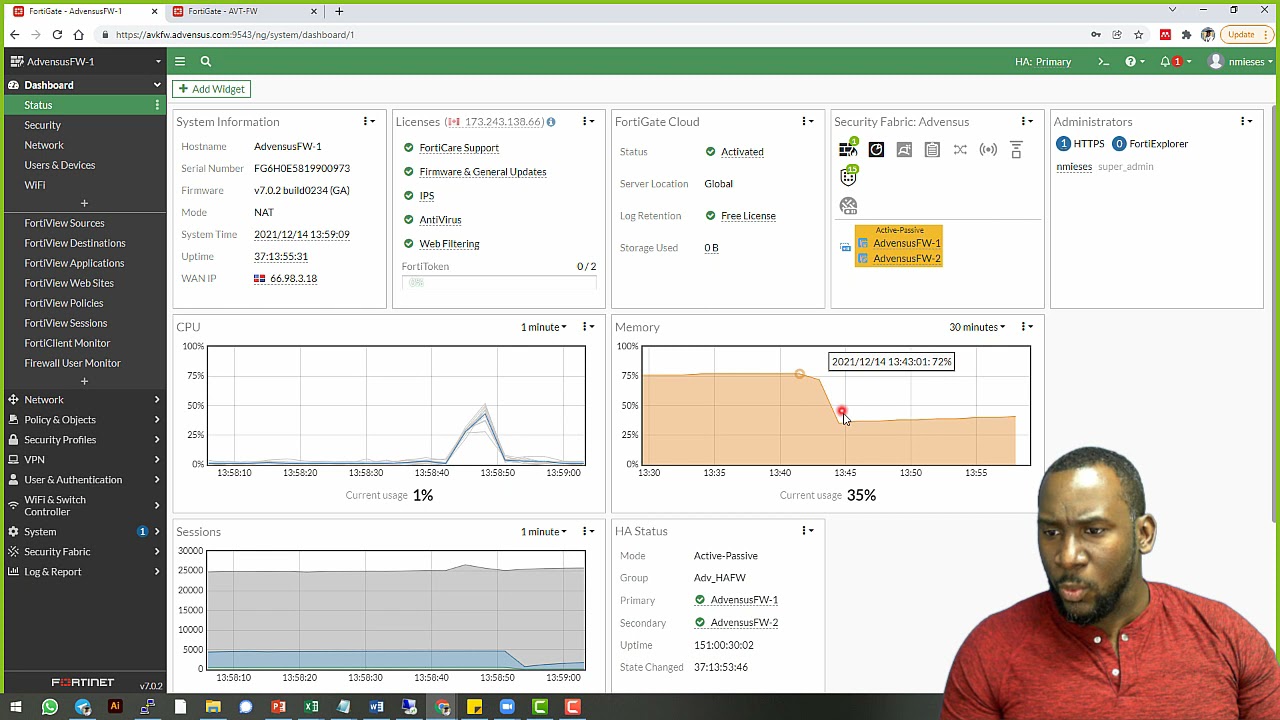Click the FortiClient shield icon with 15 badge
This screenshot has height=720, width=1280.
click(x=848, y=176)
